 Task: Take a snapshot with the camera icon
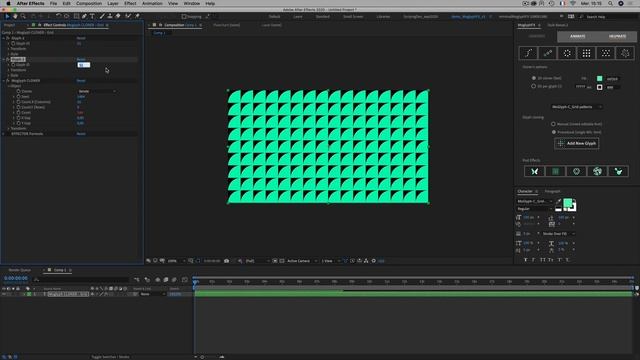[227, 261]
